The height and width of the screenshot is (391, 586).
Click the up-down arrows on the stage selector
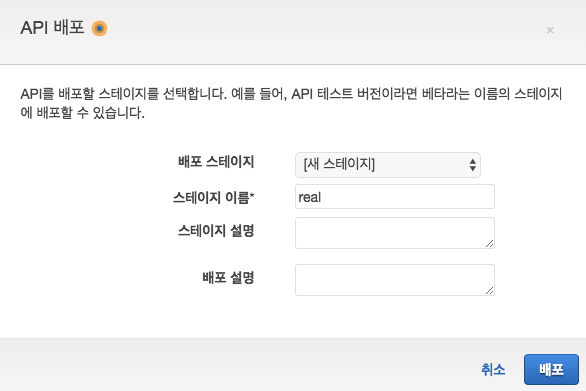point(472,165)
